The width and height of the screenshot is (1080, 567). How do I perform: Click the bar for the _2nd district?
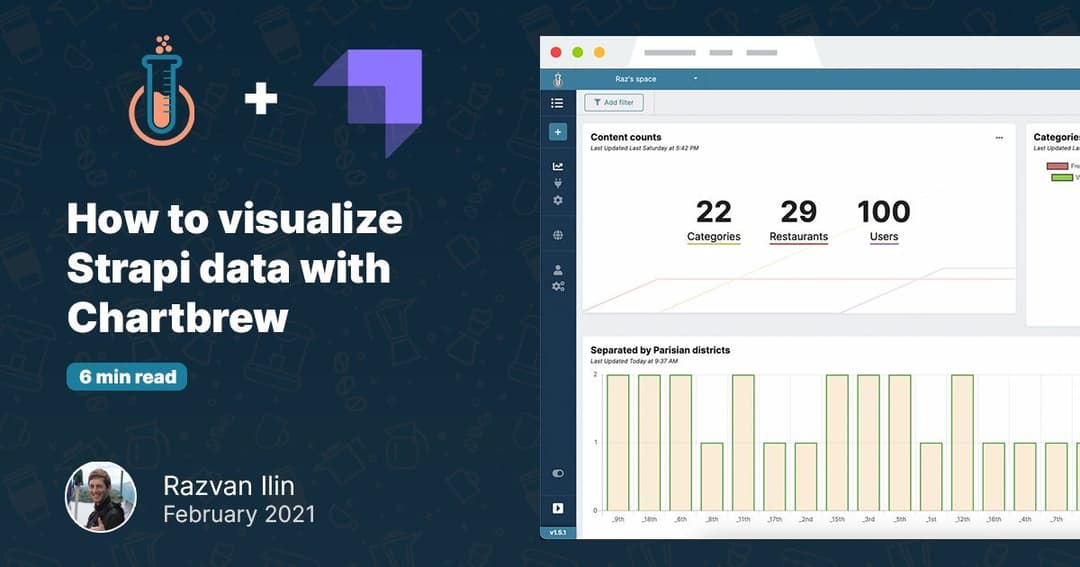806,477
